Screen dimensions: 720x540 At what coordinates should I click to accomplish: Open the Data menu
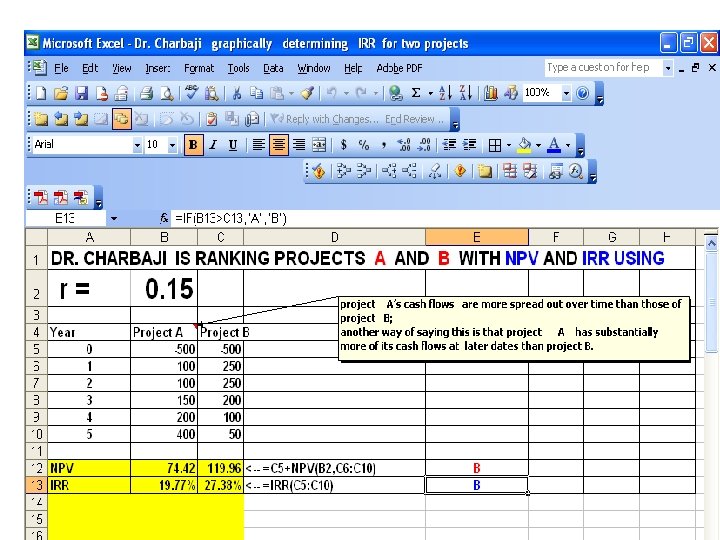(273, 68)
